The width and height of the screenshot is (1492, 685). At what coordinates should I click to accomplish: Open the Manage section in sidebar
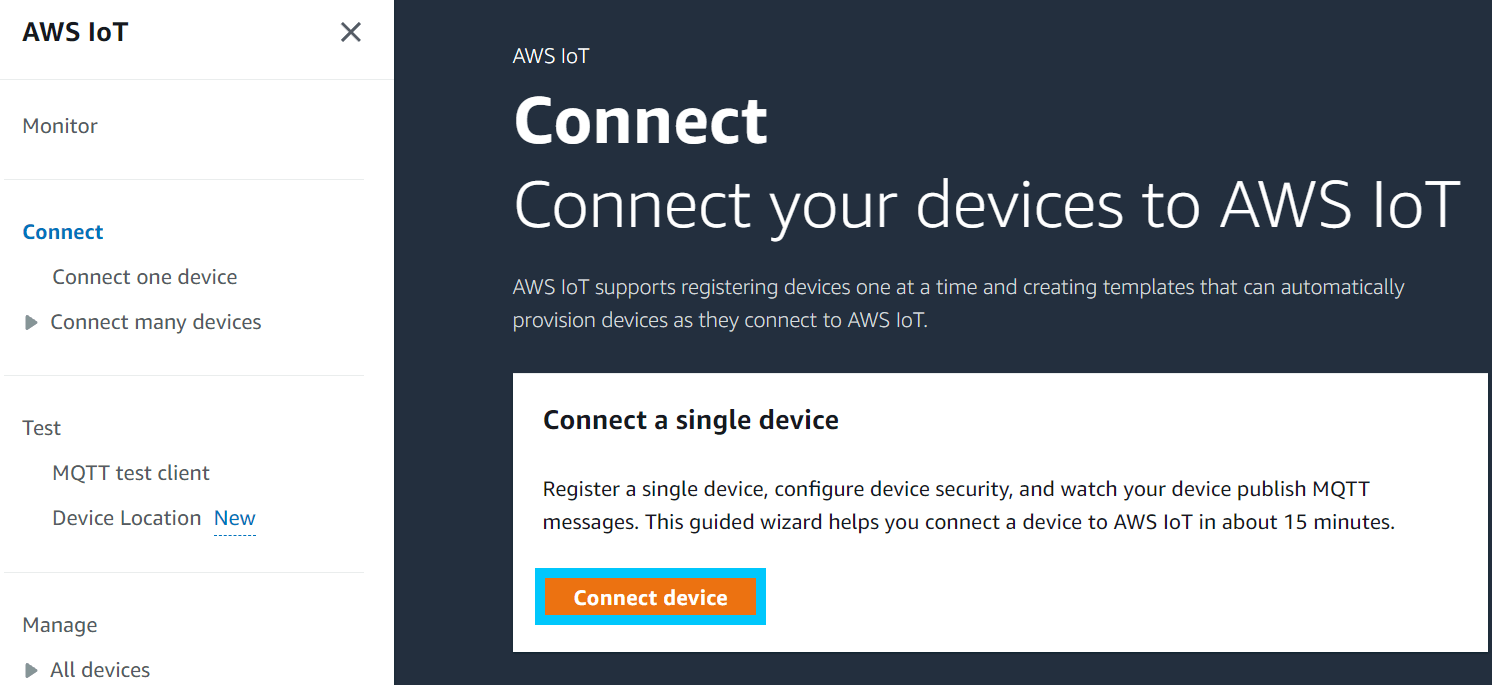(60, 625)
